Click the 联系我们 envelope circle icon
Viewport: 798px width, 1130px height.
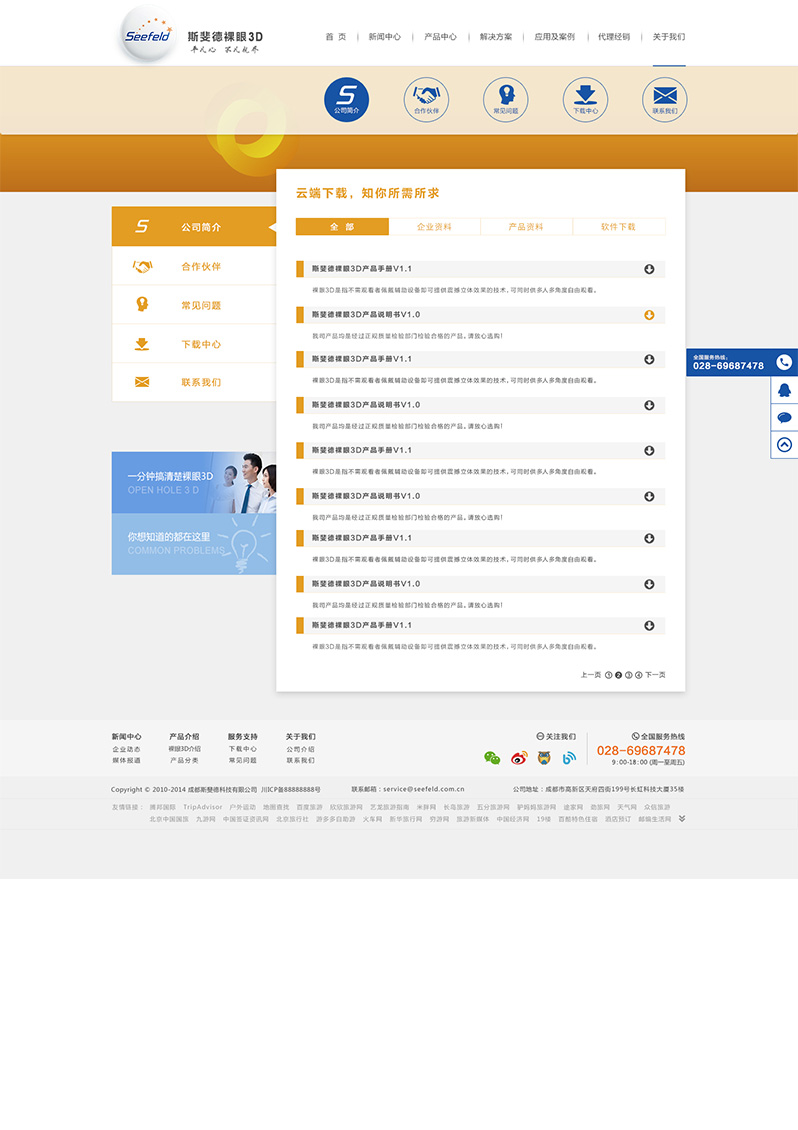664,99
